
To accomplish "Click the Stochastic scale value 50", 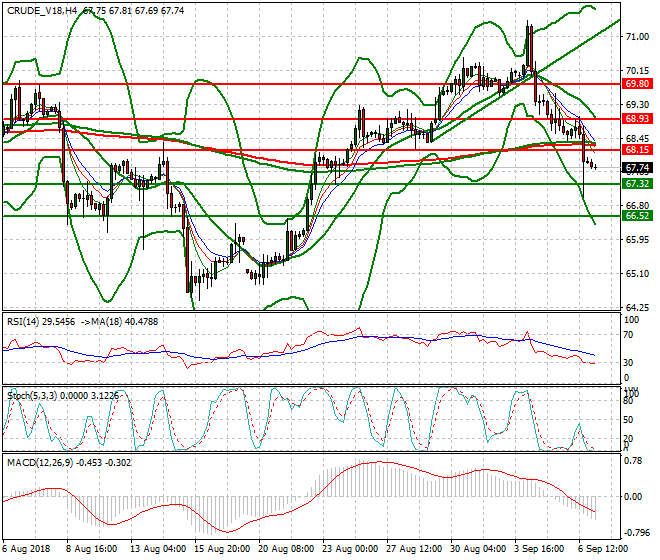I will [x=628, y=420].
